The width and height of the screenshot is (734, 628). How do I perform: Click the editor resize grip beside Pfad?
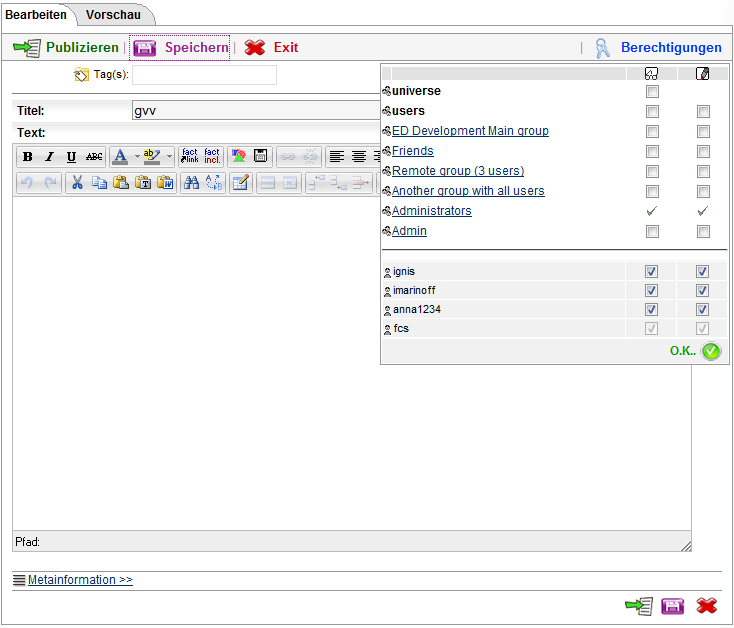[x=686, y=546]
